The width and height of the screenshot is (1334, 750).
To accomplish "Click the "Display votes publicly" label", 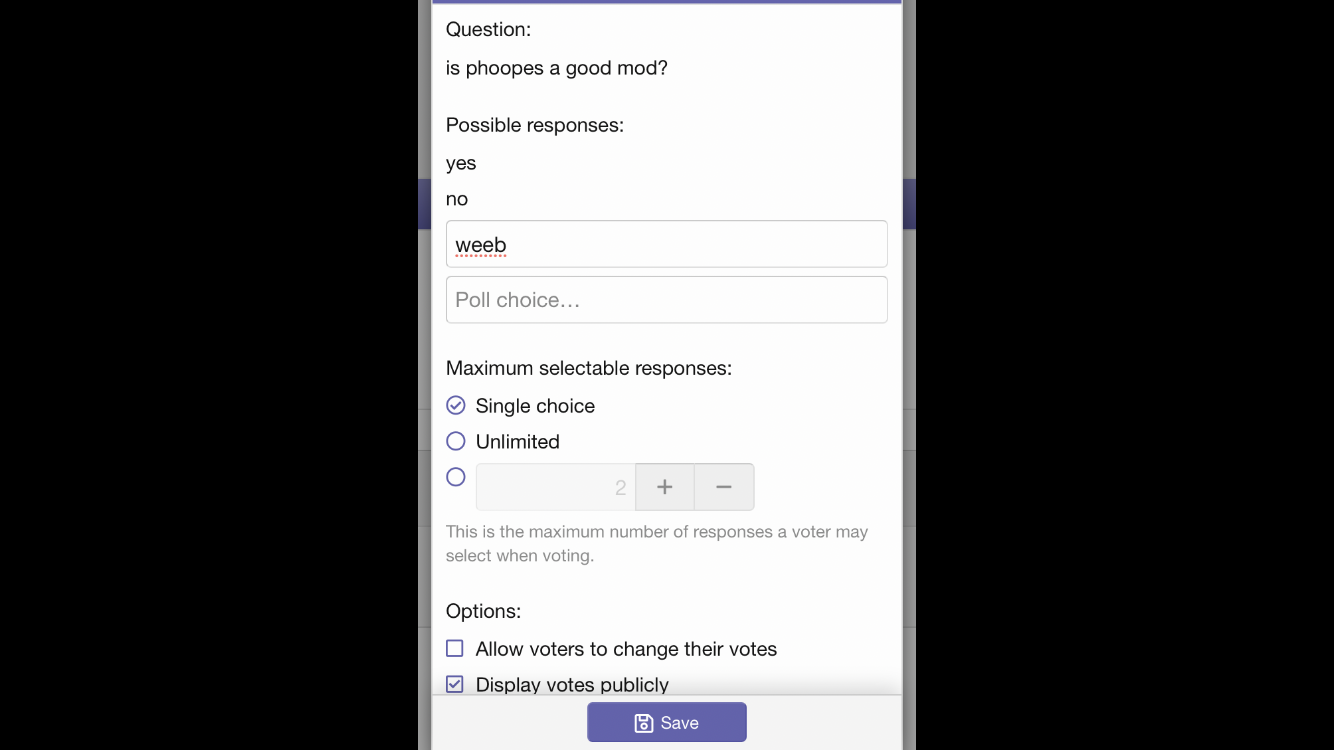I will tap(572, 685).
